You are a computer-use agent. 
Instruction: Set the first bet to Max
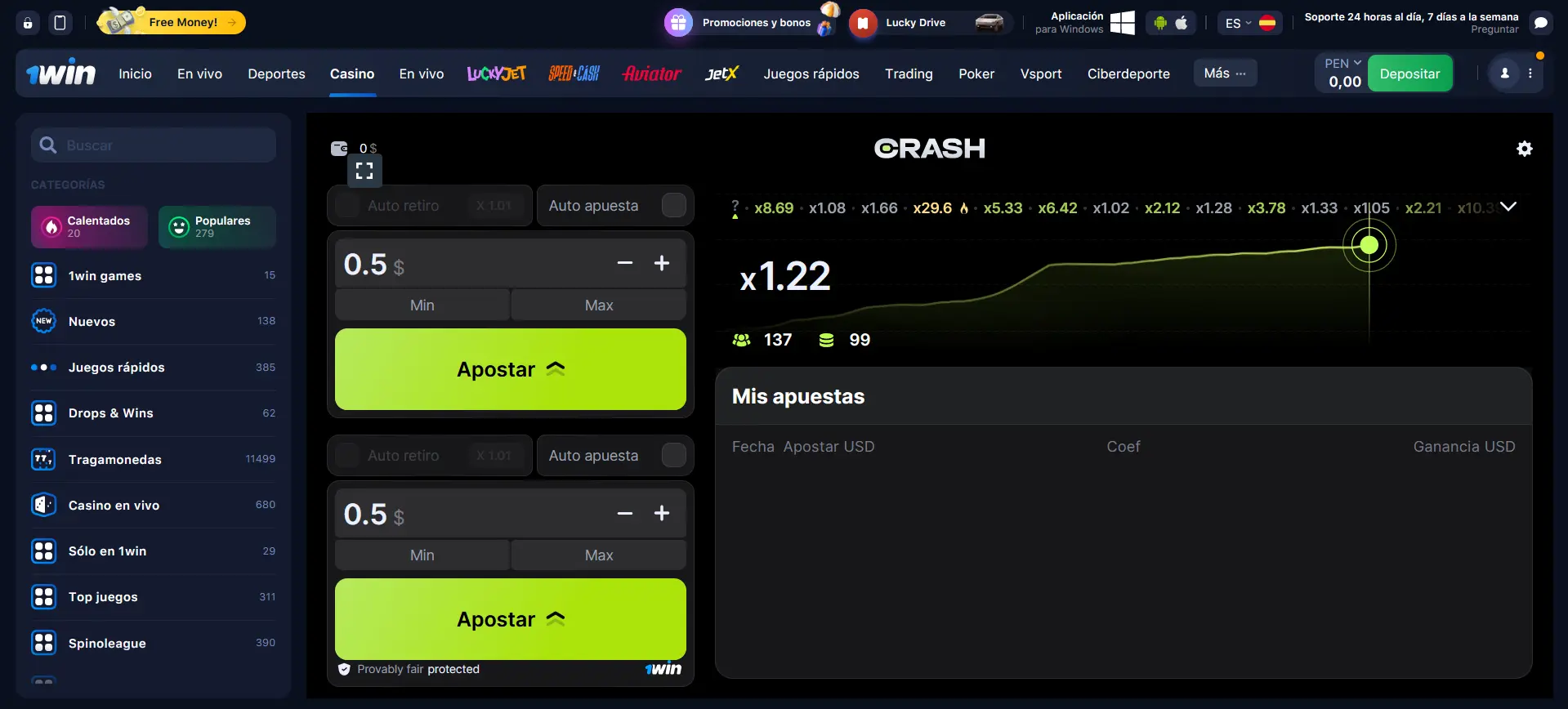[x=599, y=305]
